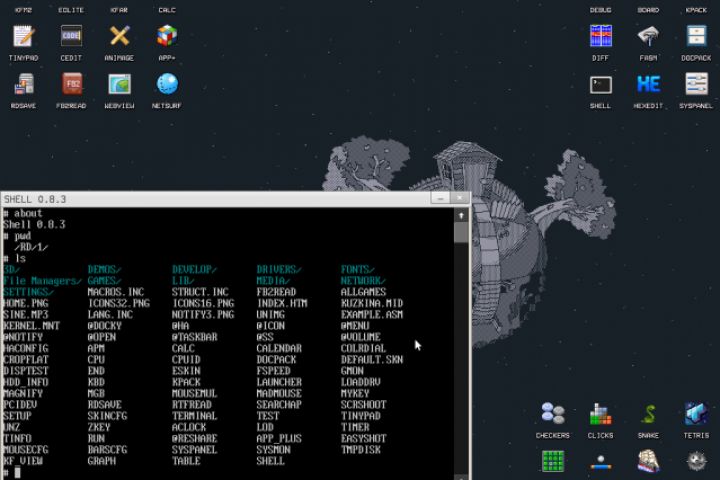Open the ball and paddle game icon
This screenshot has height=480, width=720.
pyautogui.click(x=601, y=462)
